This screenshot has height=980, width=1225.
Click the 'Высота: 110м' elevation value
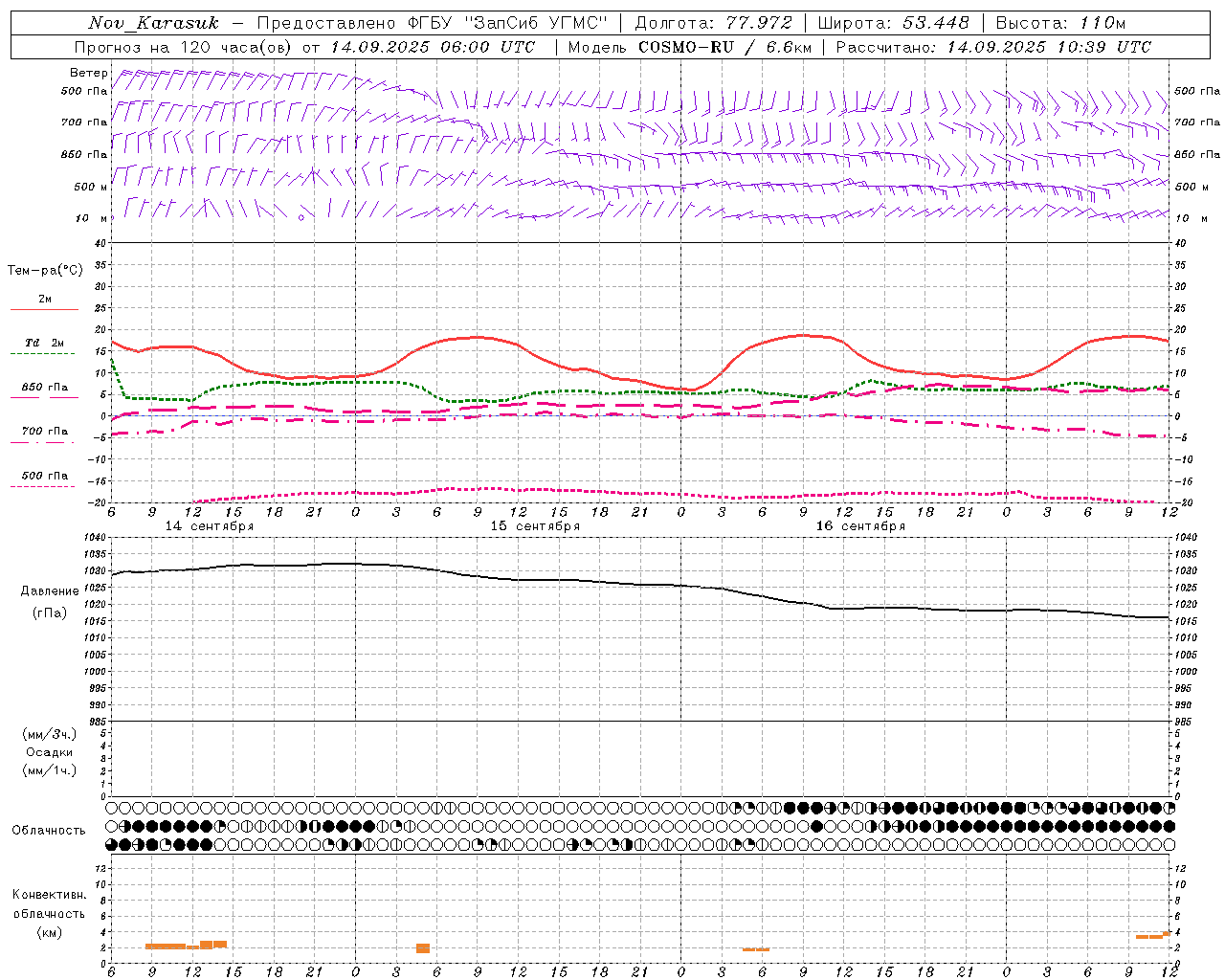(x=1060, y=23)
